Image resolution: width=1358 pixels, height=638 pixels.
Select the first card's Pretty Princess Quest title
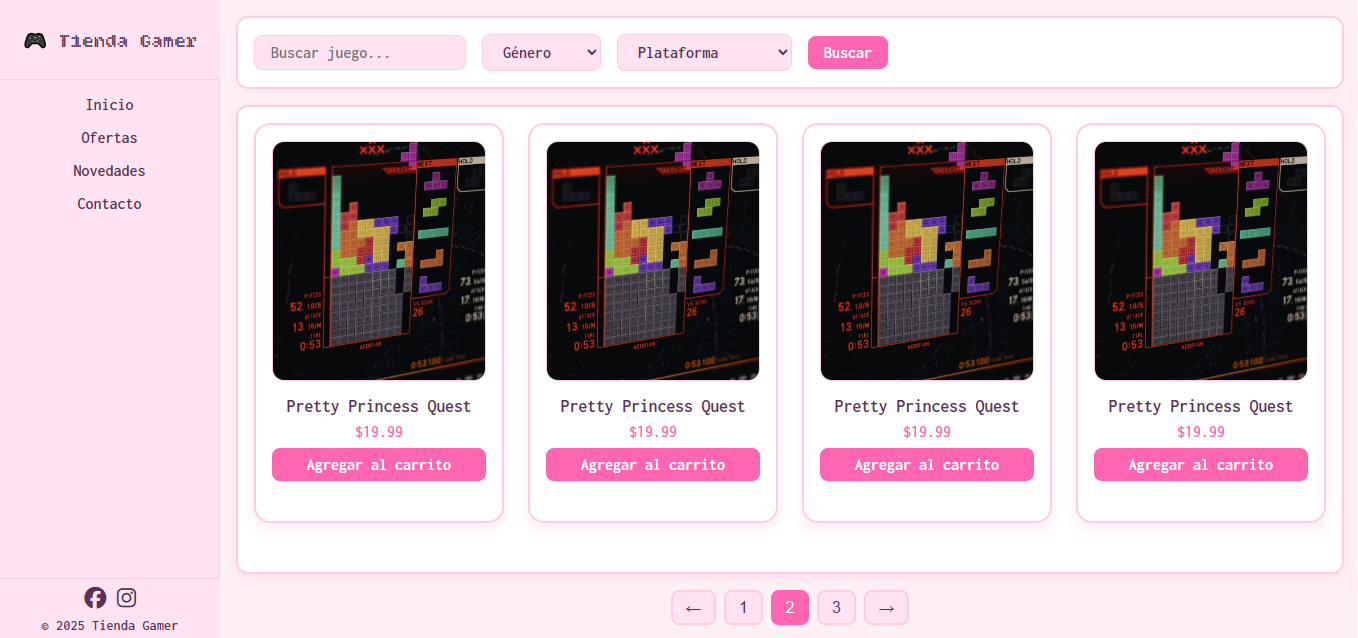[379, 406]
